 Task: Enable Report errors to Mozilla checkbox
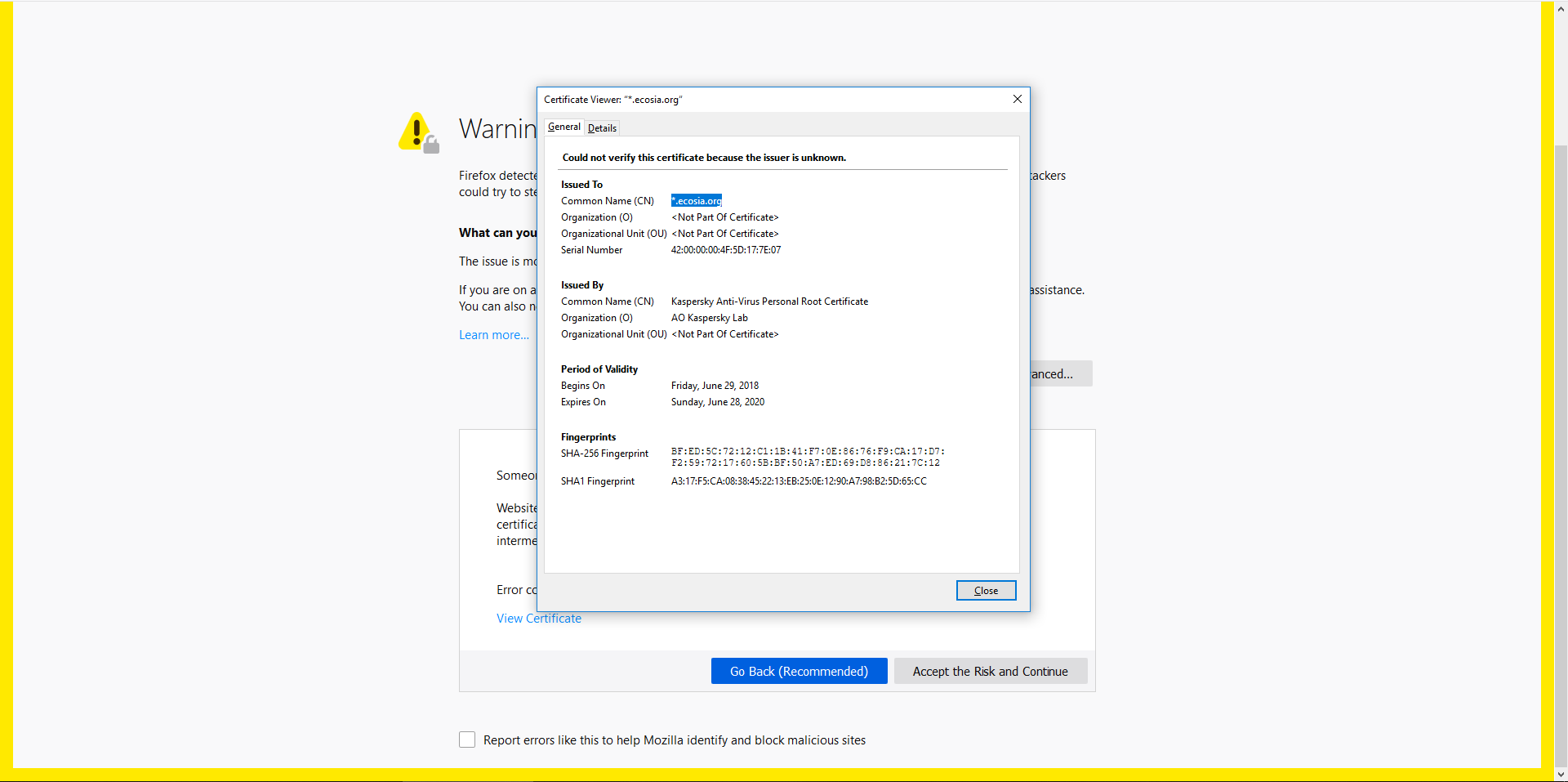point(467,740)
